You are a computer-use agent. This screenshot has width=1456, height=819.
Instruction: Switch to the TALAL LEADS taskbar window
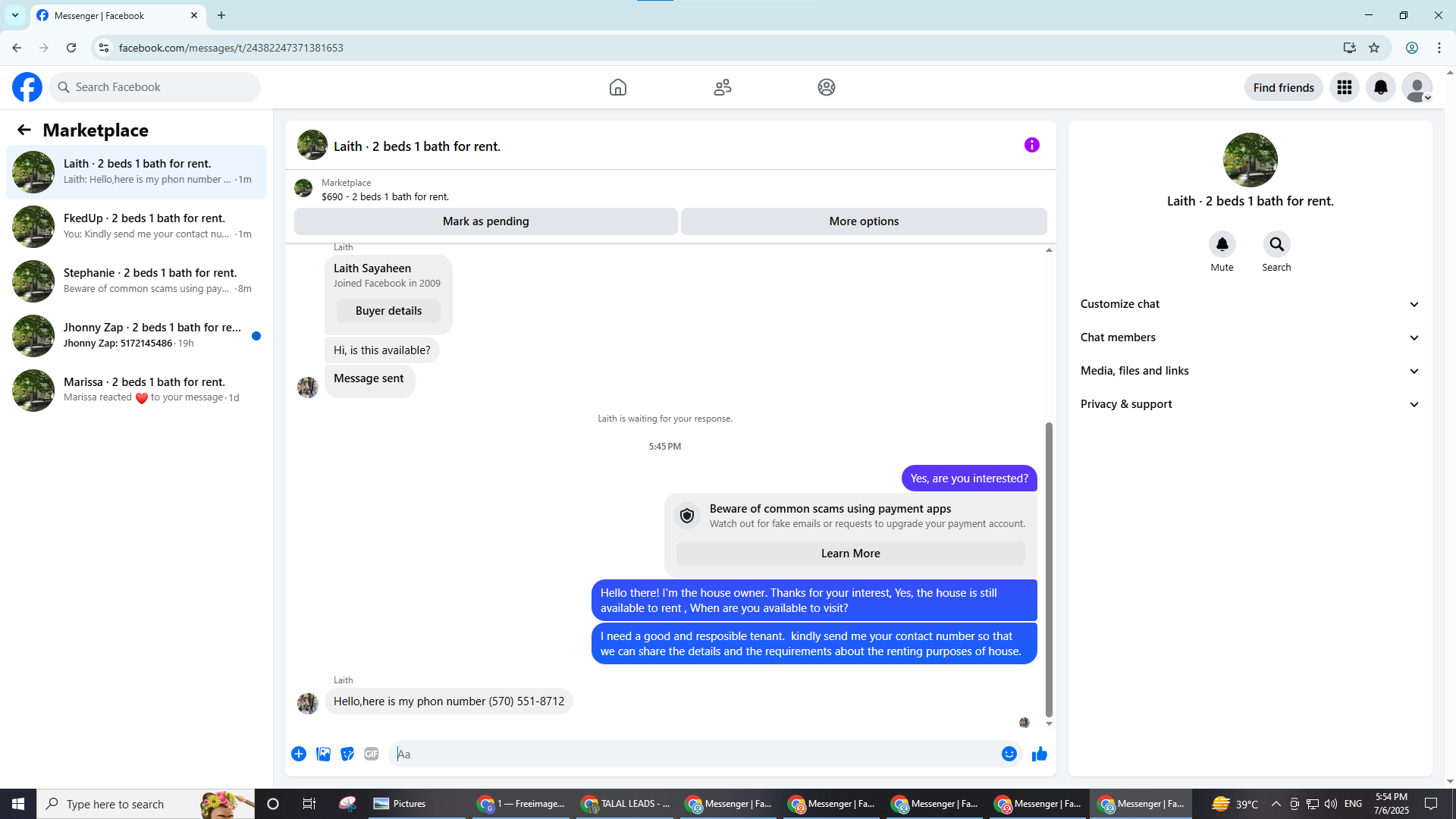pyautogui.click(x=626, y=804)
